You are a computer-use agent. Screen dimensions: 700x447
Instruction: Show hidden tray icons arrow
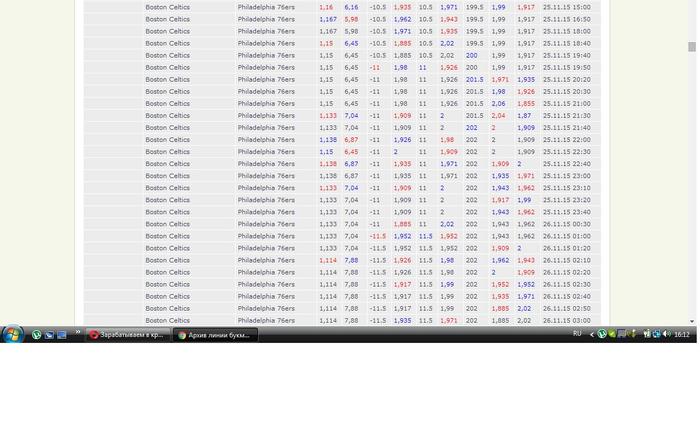coord(592,334)
